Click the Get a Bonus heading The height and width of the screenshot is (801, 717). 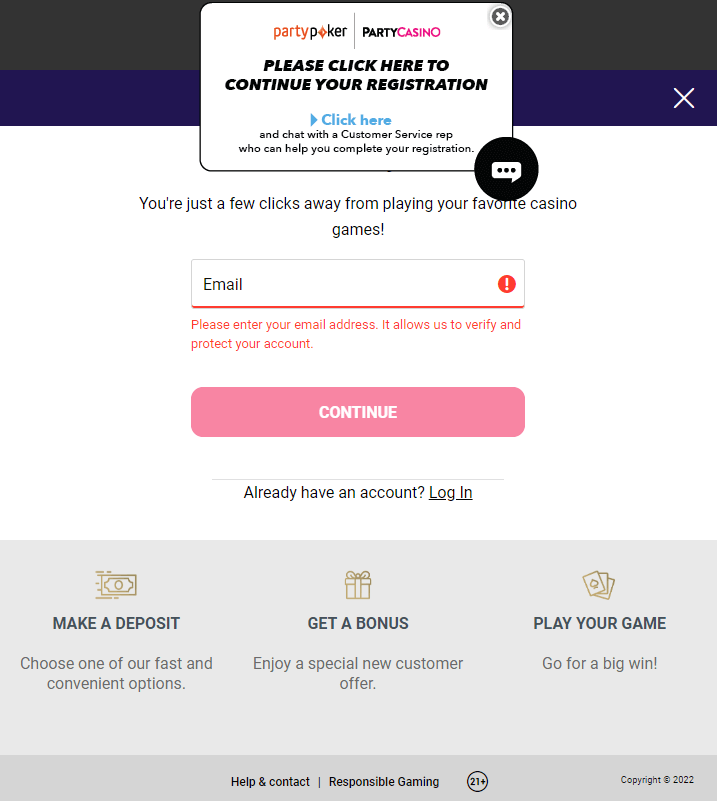pyautogui.click(x=358, y=623)
